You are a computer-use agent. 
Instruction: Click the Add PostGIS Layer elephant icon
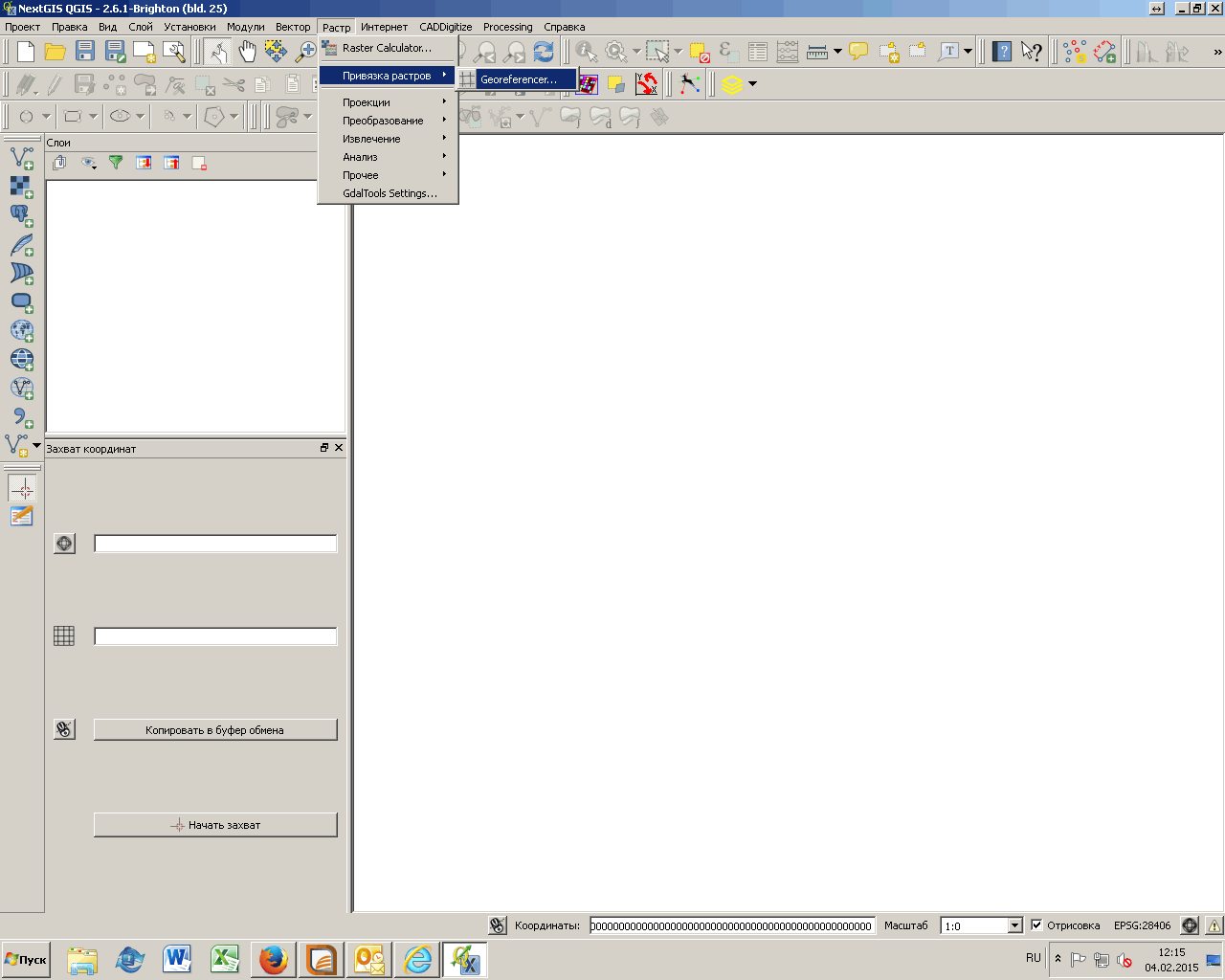coord(21,215)
